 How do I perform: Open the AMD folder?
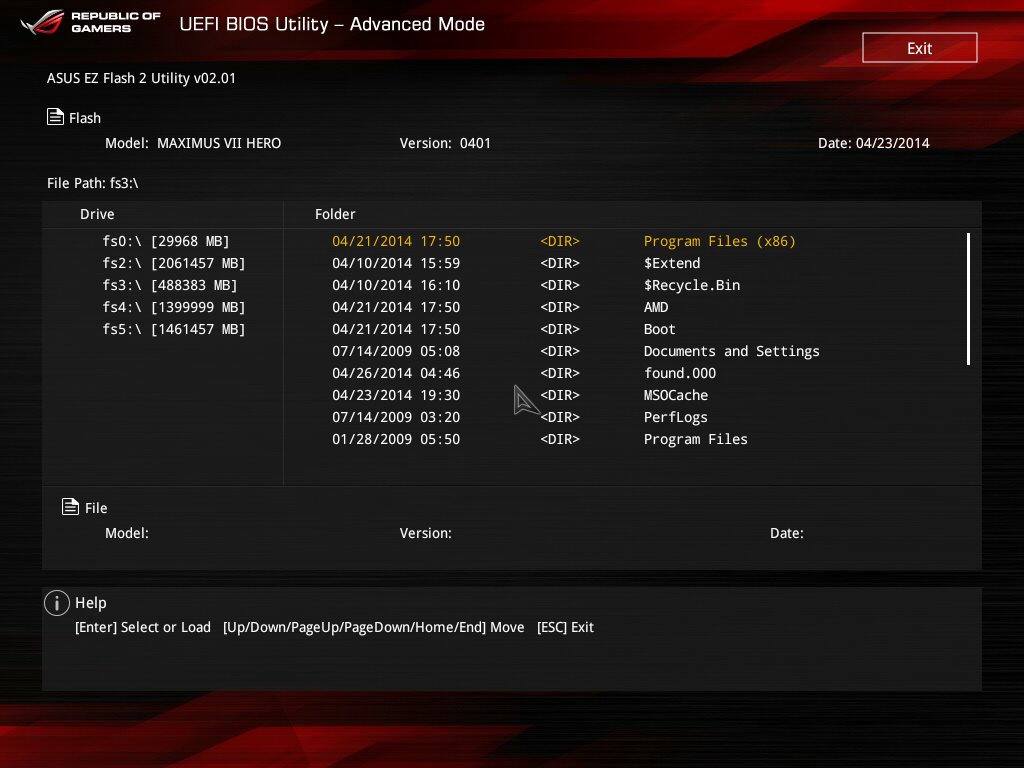pos(656,307)
